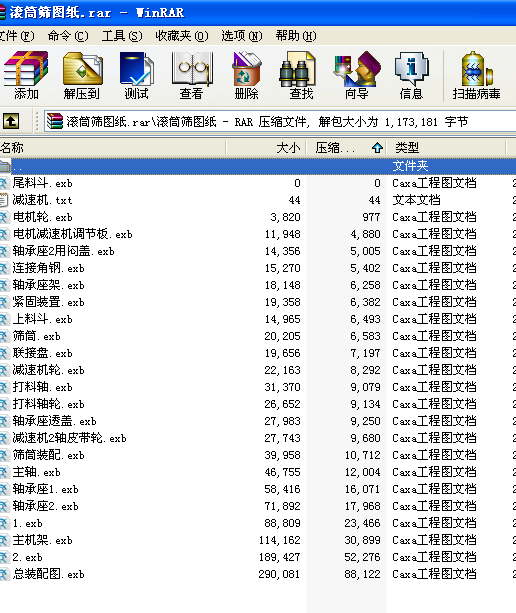Select the file 轴承座1.exb

click(45, 489)
